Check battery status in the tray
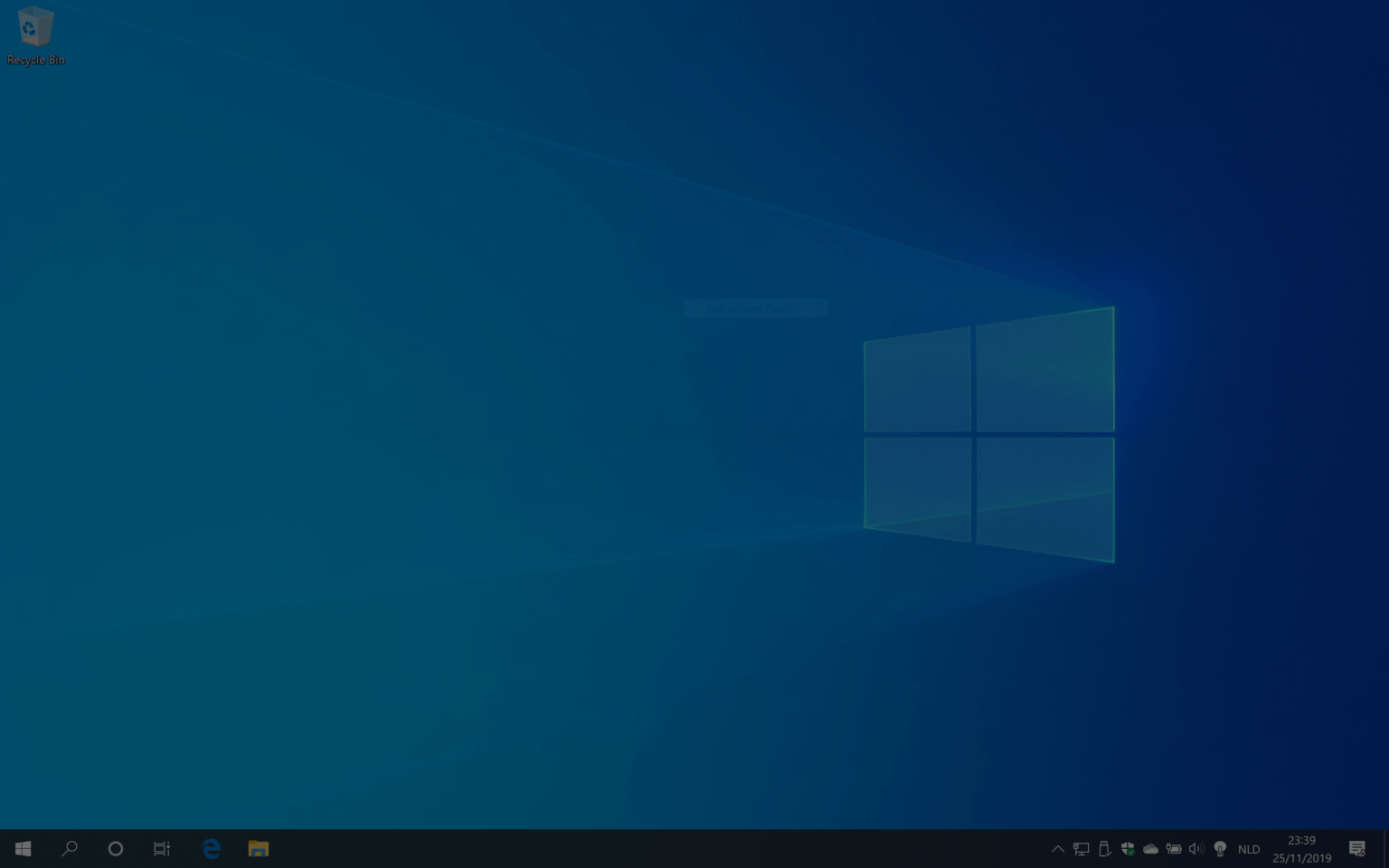 click(x=1173, y=849)
